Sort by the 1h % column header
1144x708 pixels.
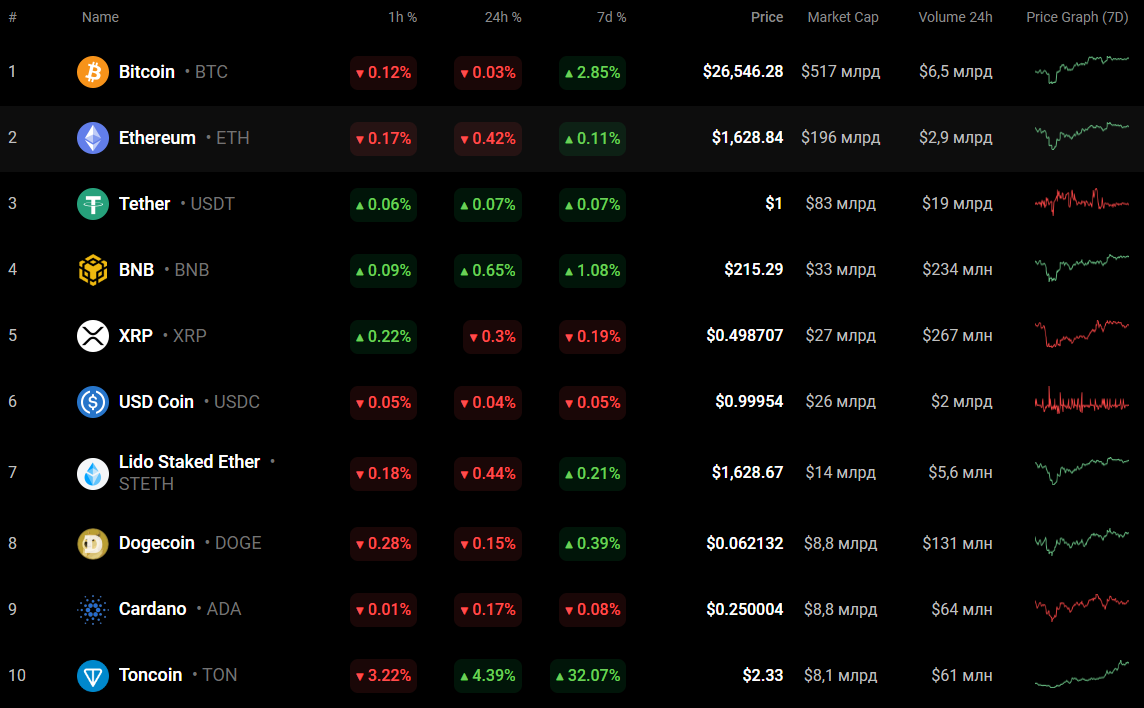[402, 17]
